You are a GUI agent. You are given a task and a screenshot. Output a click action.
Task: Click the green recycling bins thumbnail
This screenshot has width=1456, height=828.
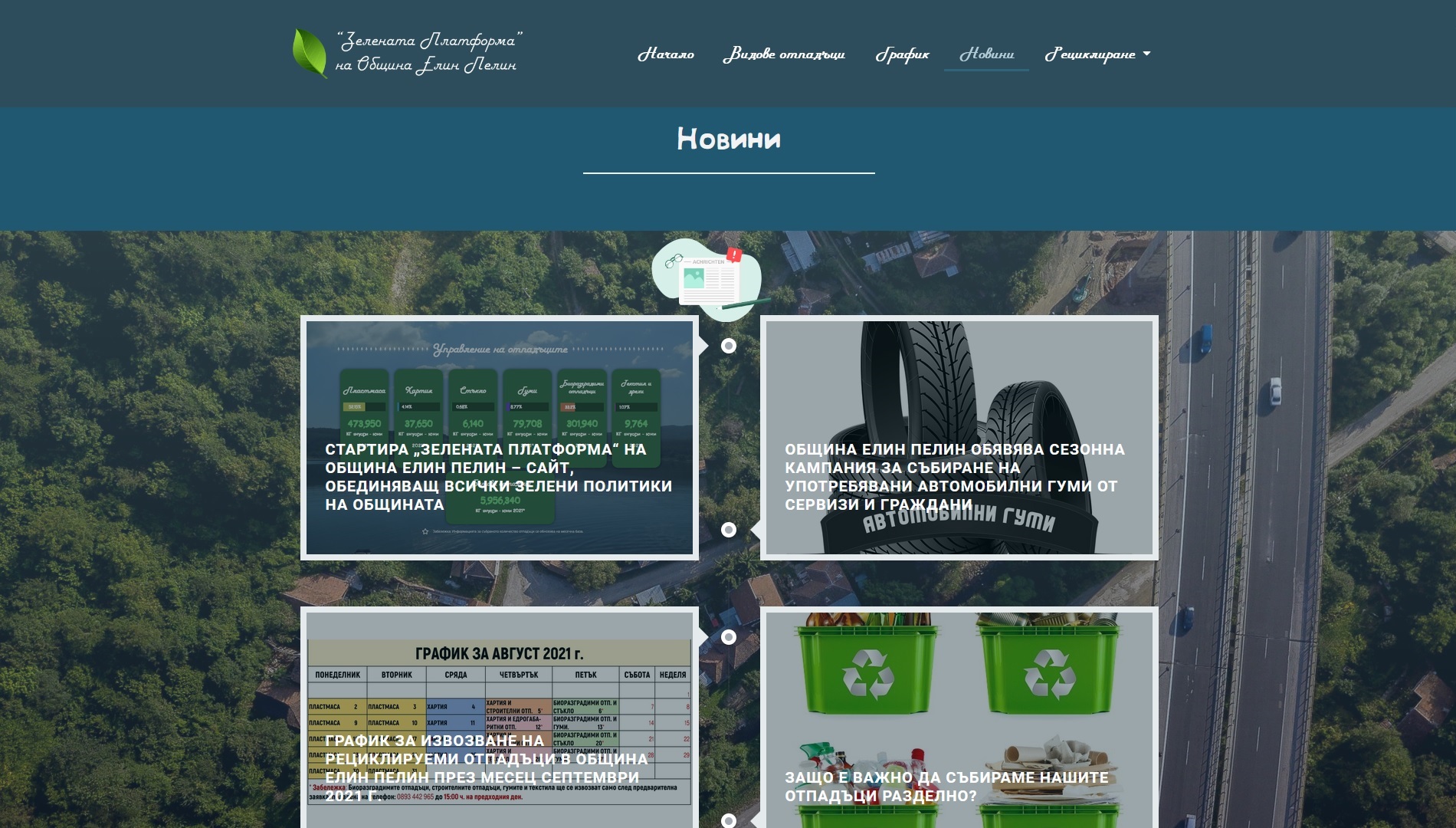pos(958,675)
